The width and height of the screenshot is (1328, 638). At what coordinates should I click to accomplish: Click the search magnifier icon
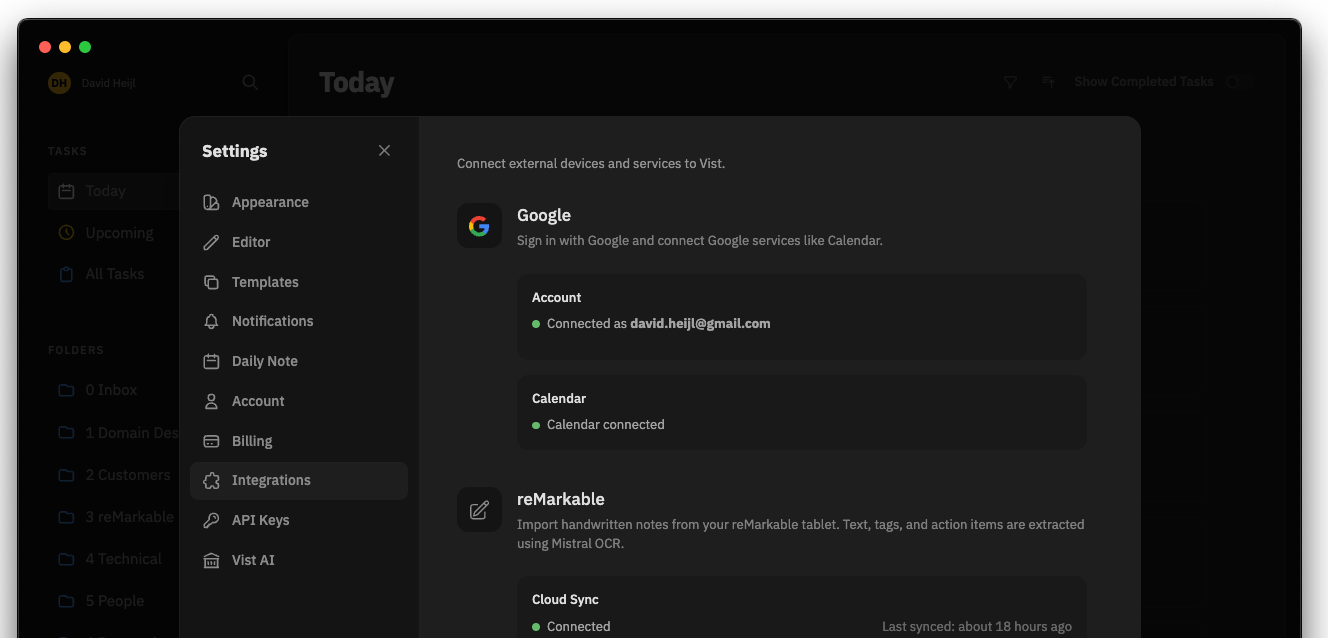click(249, 82)
